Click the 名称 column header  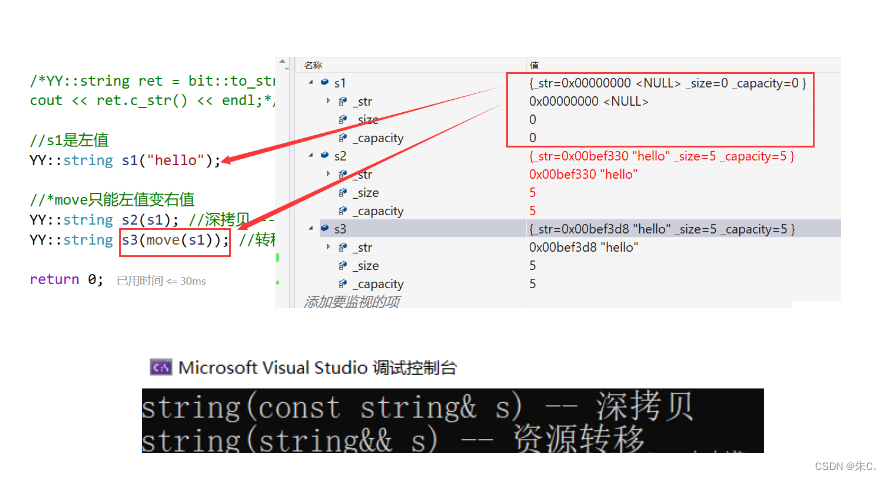pyautogui.click(x=313, y=65)
